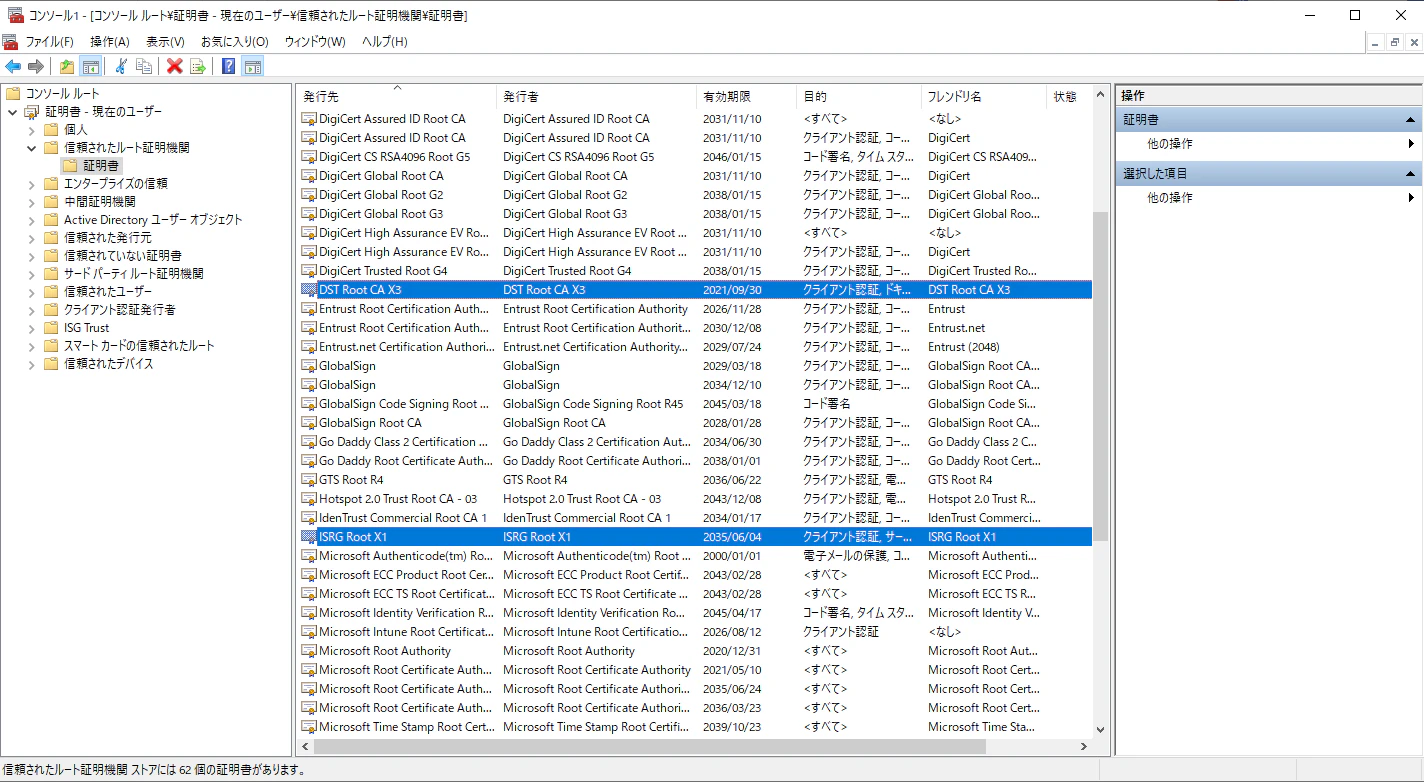
Task: Sort by the 発行者 column header
Action: (596, 97)
